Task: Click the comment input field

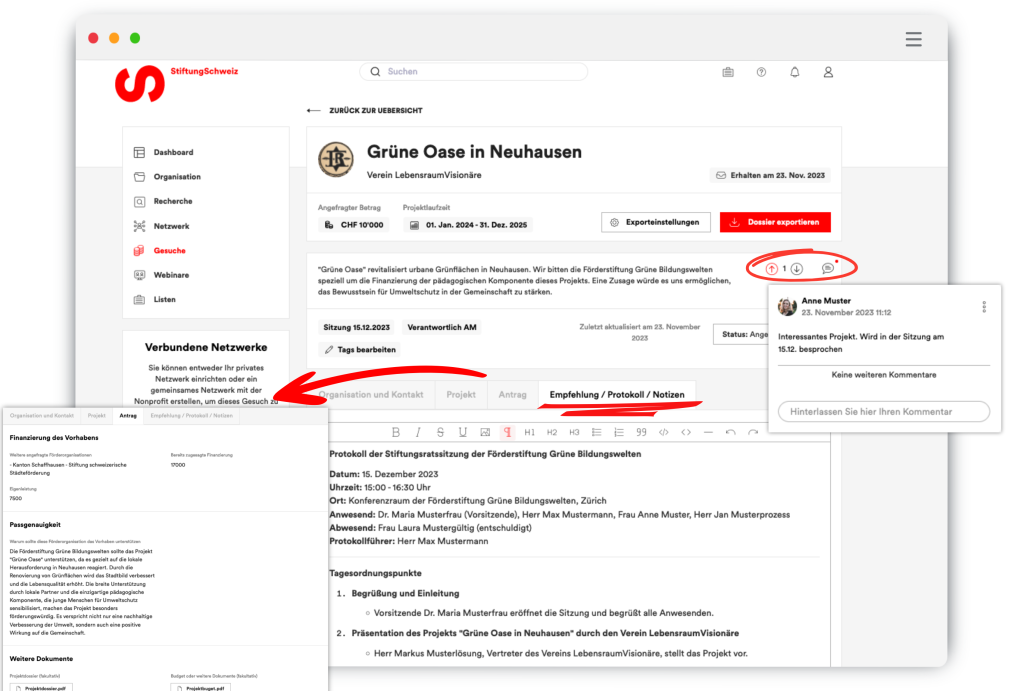Action: pyautogui.click(x=883, y=411)
